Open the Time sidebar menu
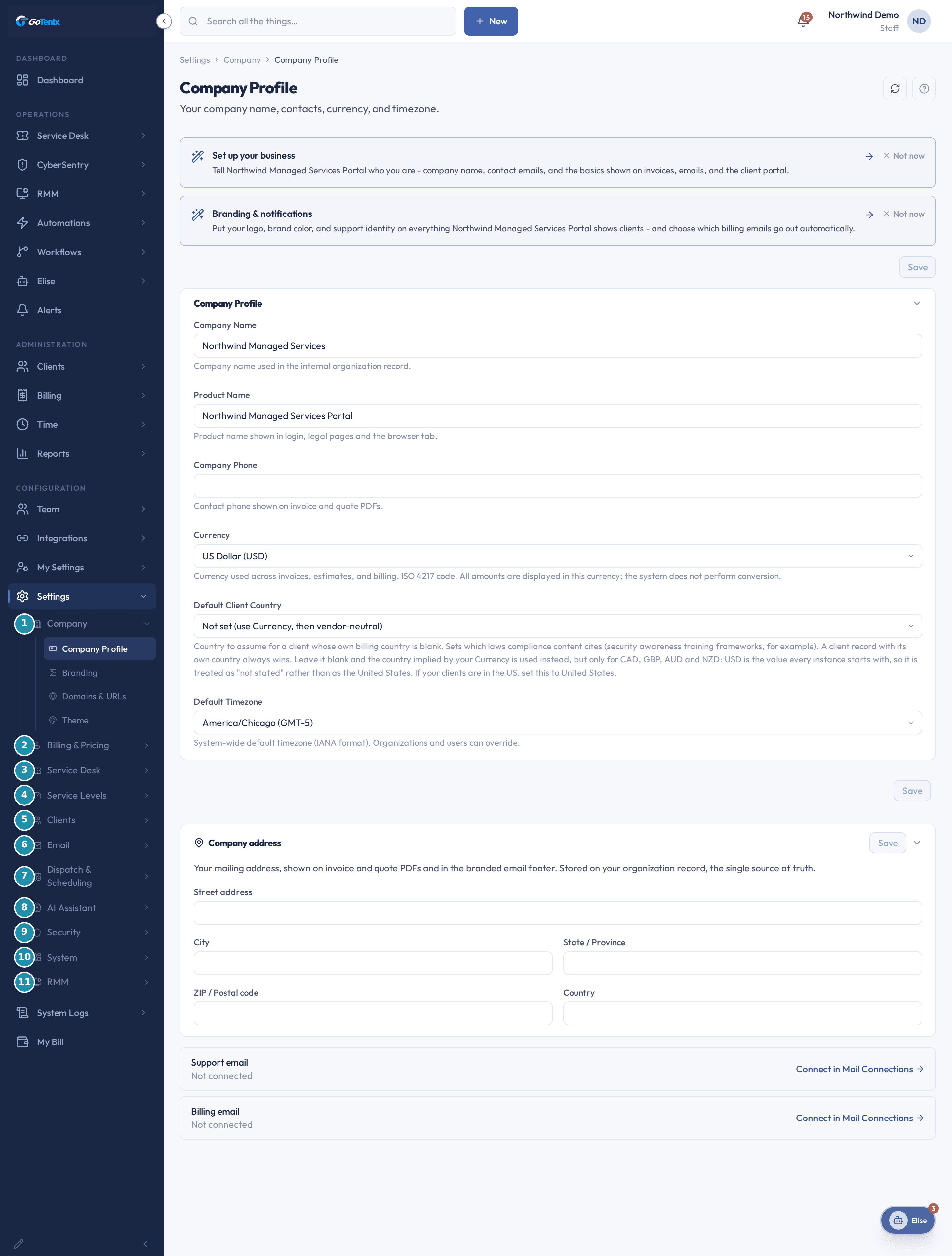 click(x=82, y=424)
